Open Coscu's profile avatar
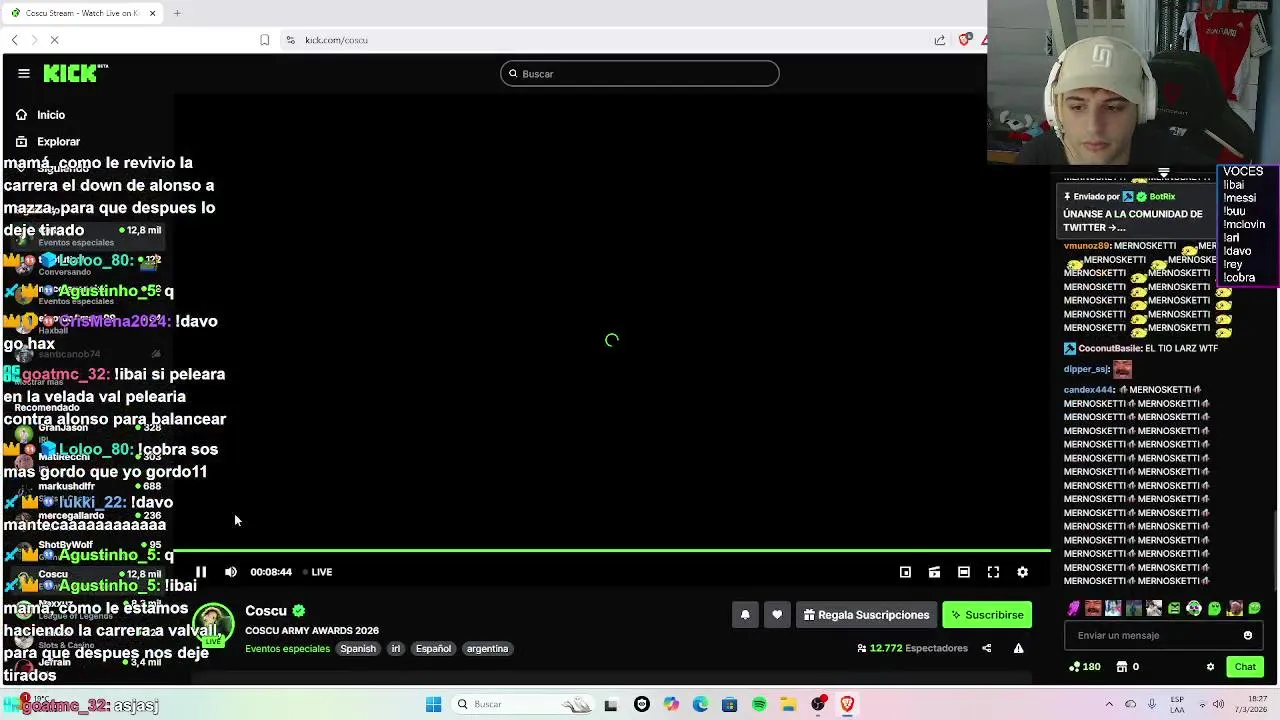 pos(213,625)
